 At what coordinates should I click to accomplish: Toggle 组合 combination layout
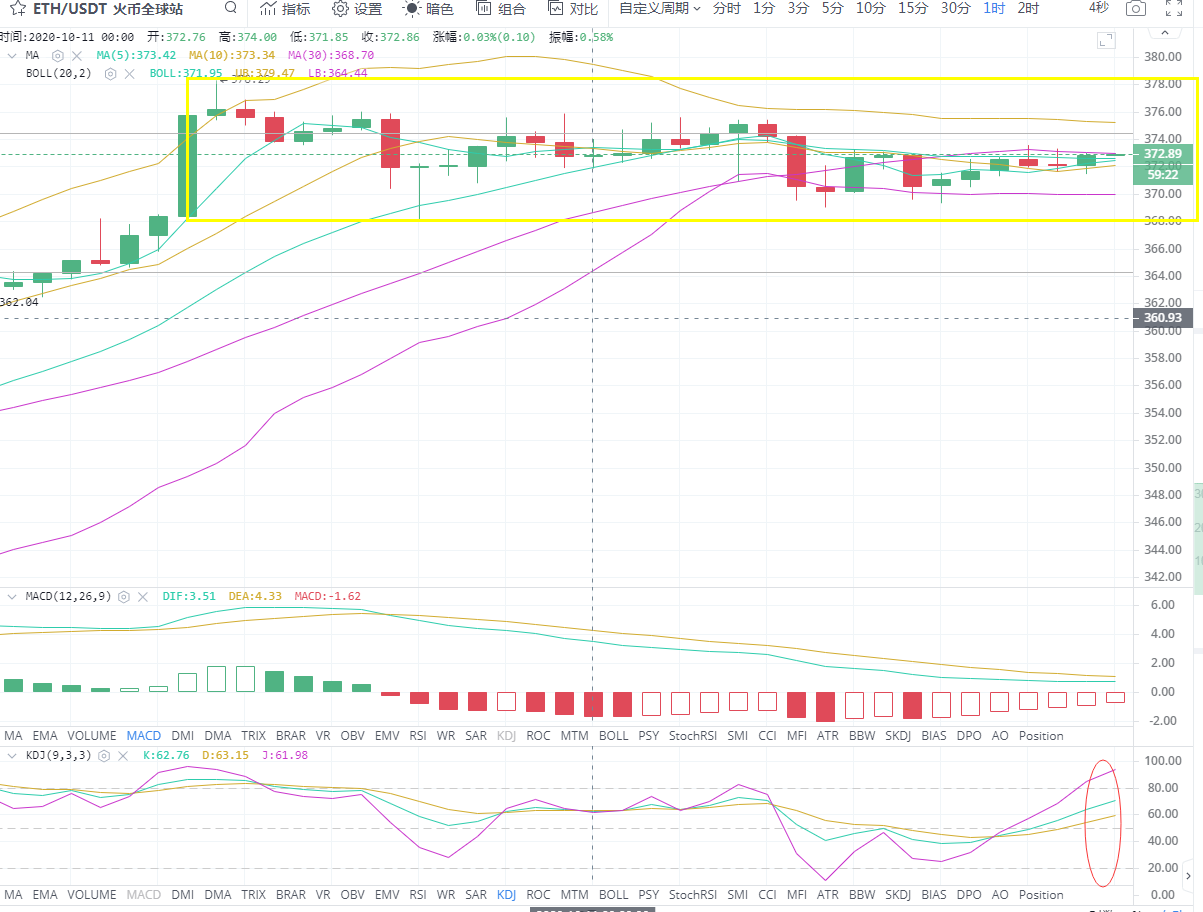point(500,9)
